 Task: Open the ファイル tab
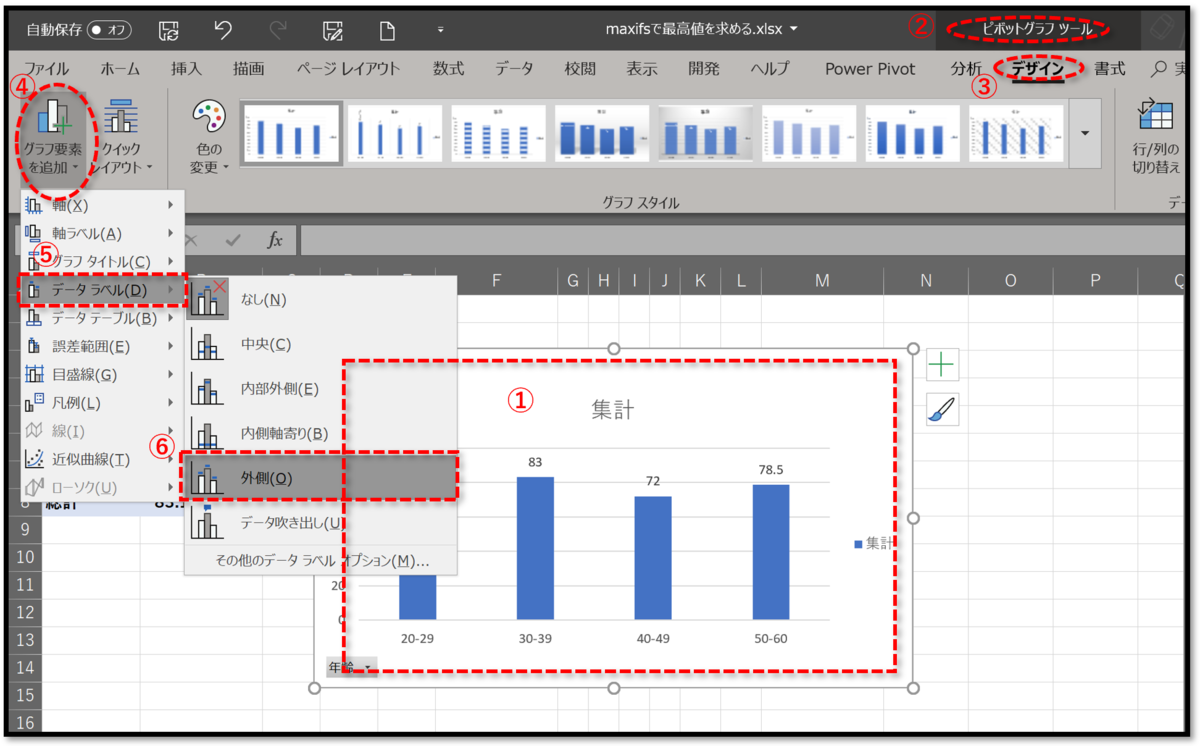46,69
